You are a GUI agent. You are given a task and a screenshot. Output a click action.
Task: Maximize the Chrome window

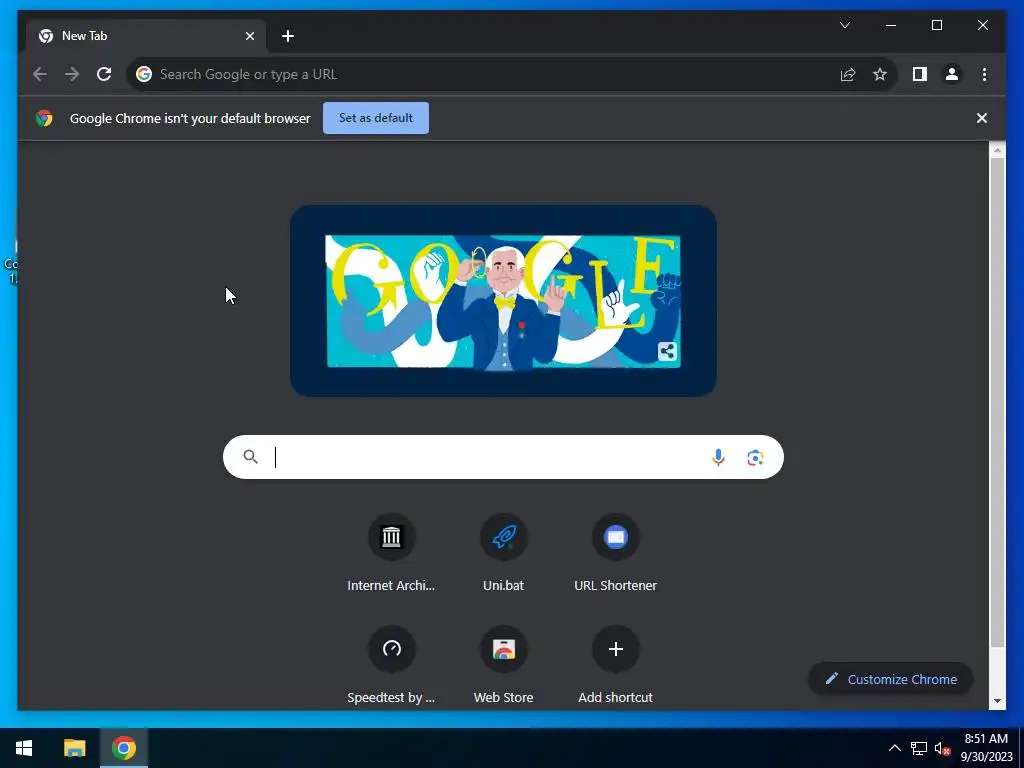(936, 25)
